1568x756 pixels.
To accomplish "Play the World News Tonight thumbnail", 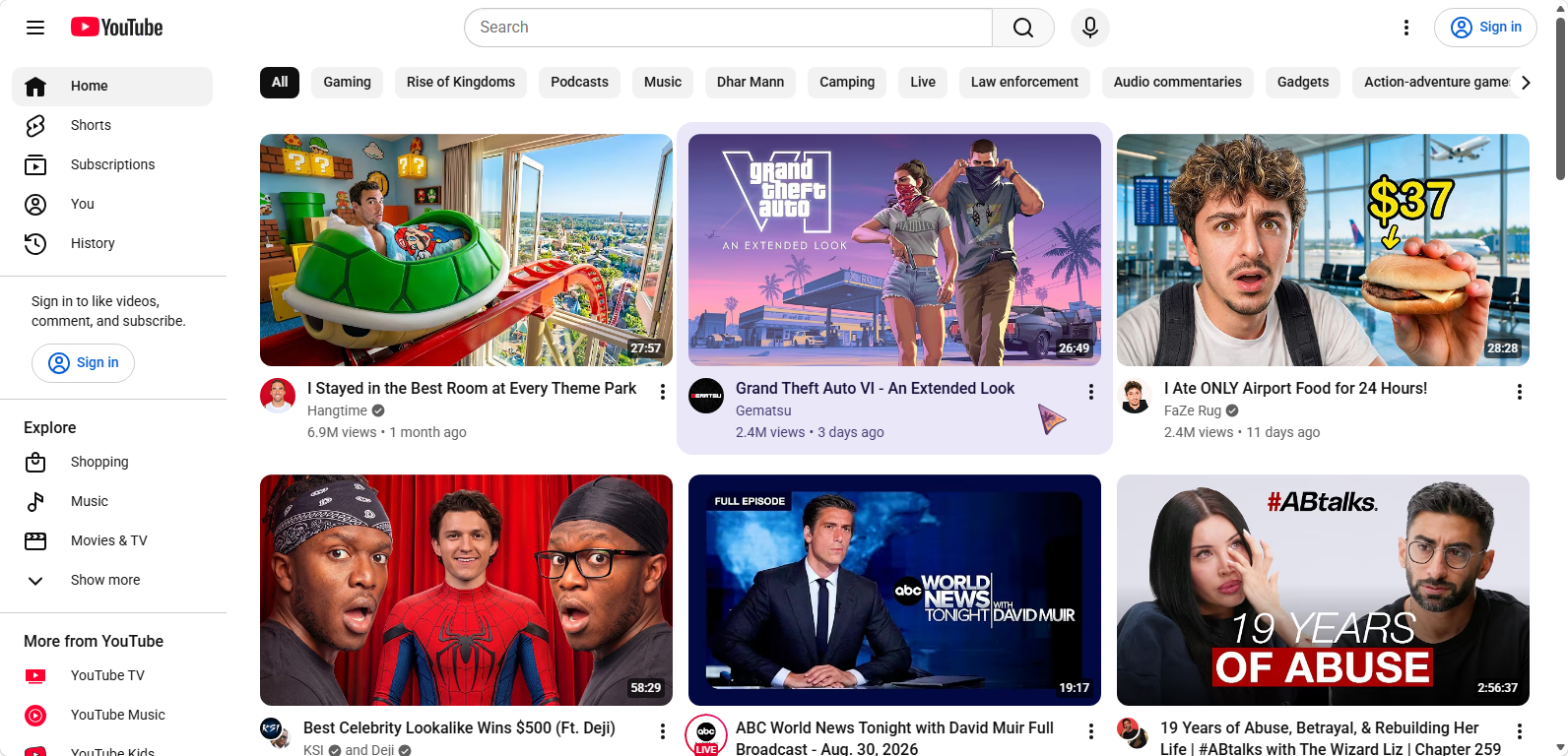I will (894, 591).
